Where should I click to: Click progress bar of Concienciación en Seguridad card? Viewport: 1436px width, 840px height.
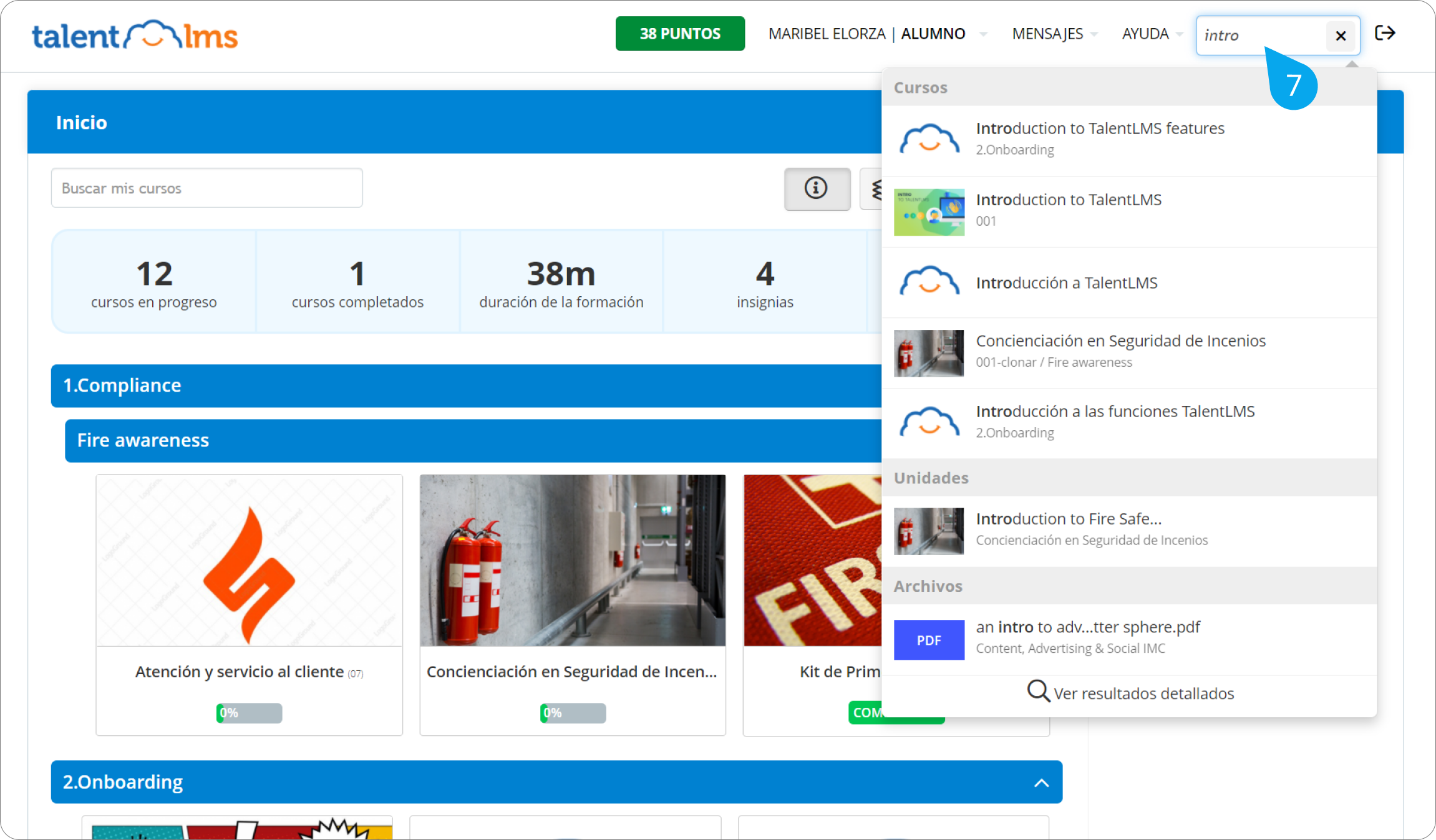click(x=573, y=713)
